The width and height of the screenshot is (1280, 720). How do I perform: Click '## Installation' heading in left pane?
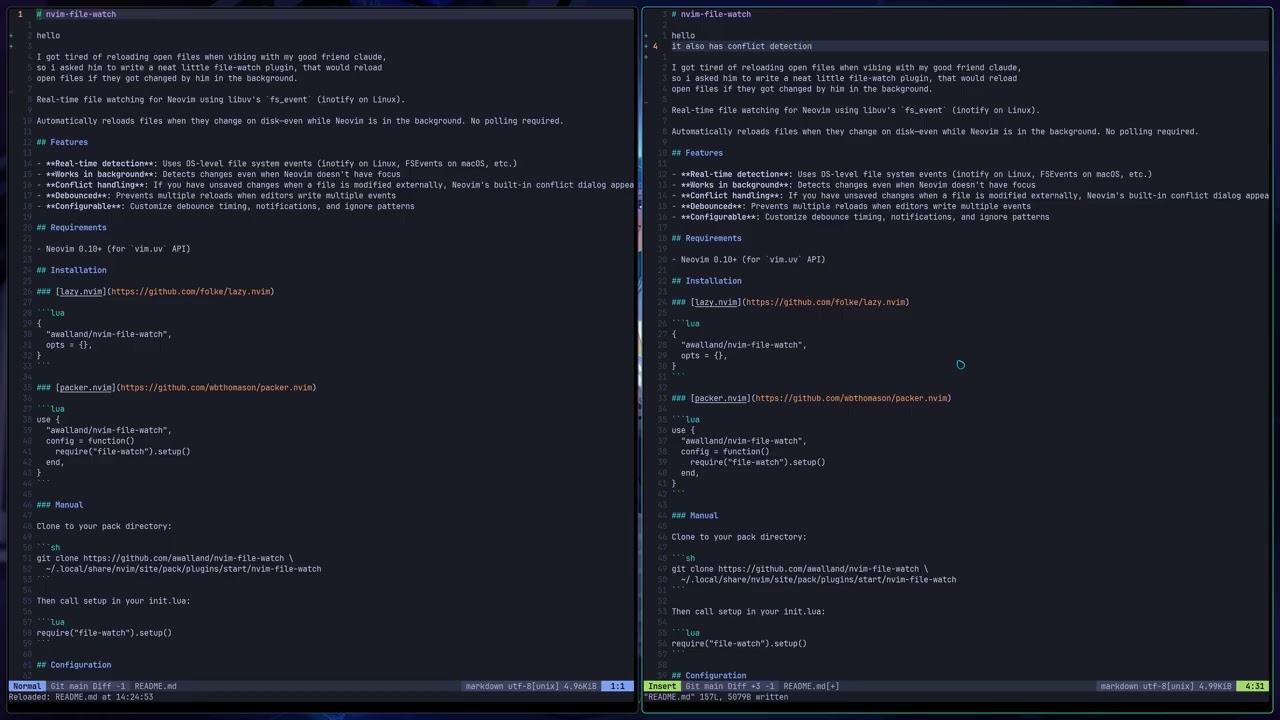[x=71, y=270]
